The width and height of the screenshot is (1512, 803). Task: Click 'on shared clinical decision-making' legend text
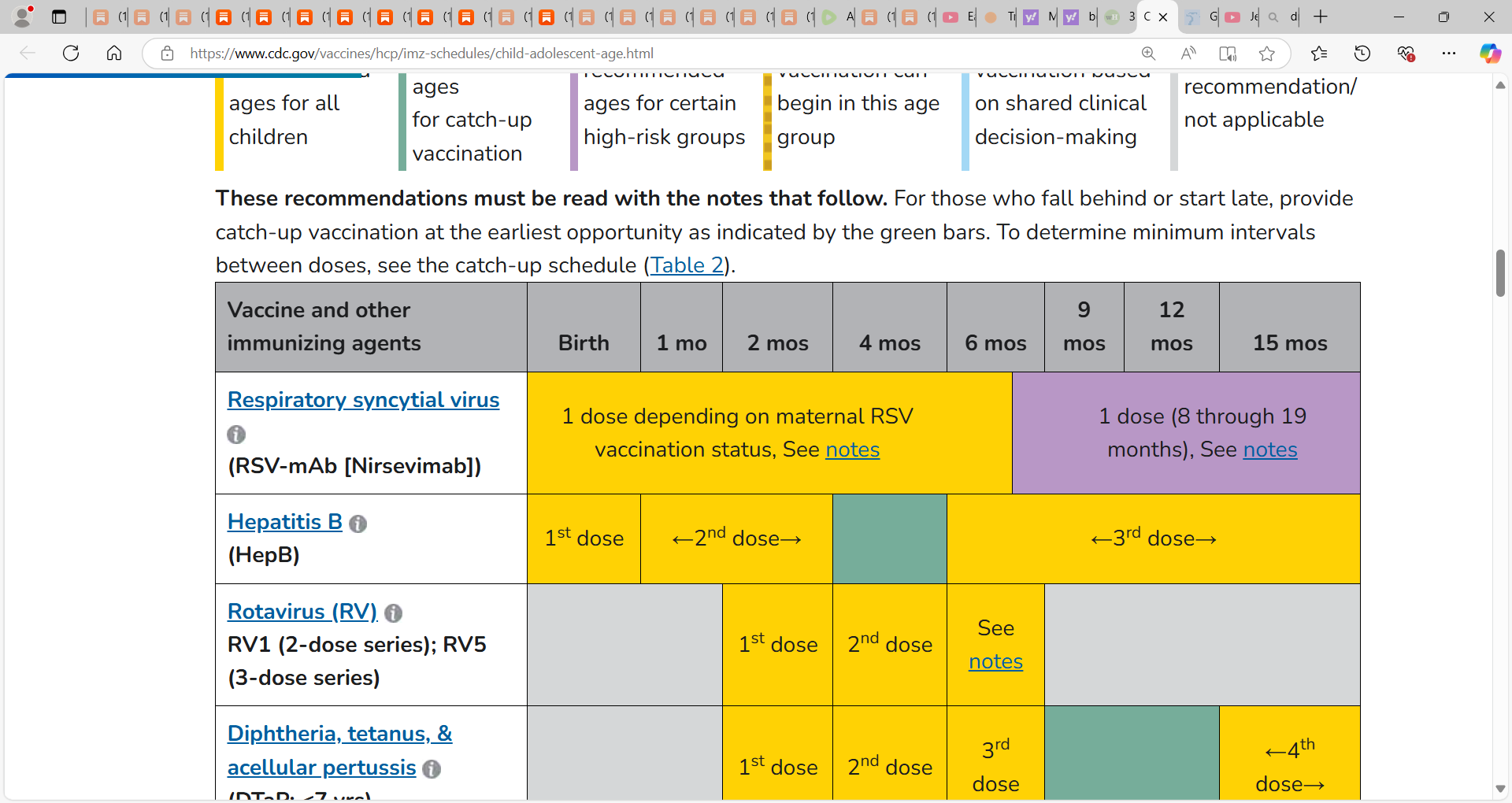tap(1060, 120)
